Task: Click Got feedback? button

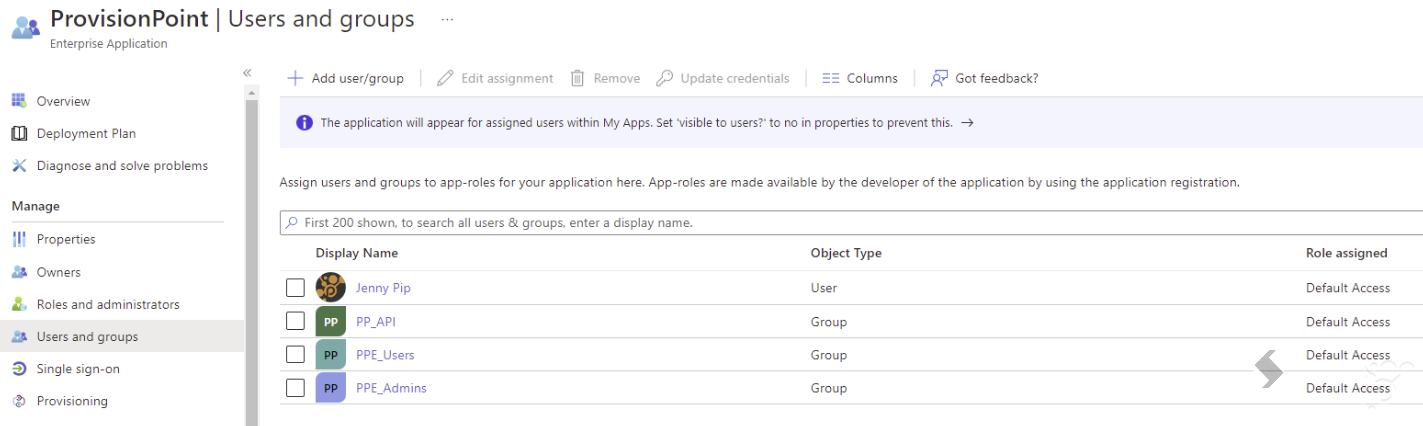Action: (x=985, y=78)
